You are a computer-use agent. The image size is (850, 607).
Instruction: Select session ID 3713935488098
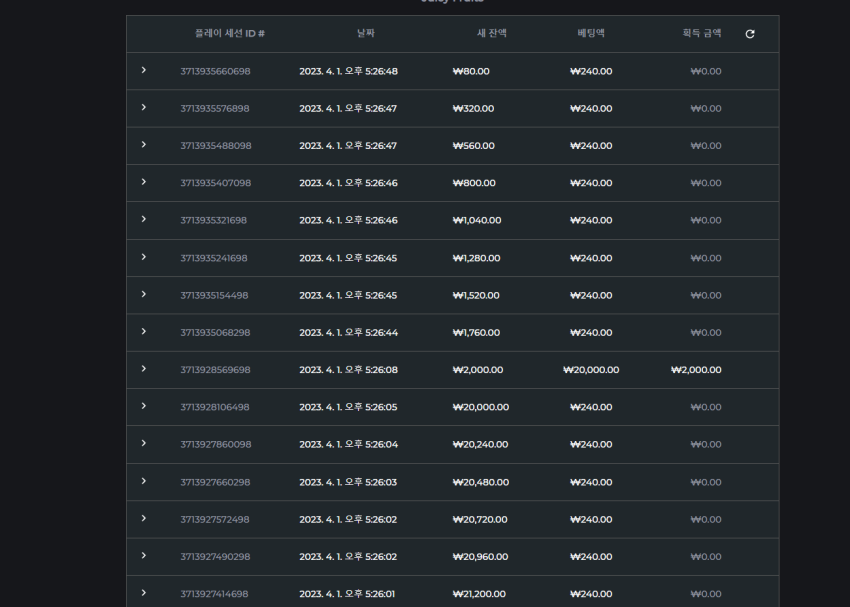click(x=216, y=146)
